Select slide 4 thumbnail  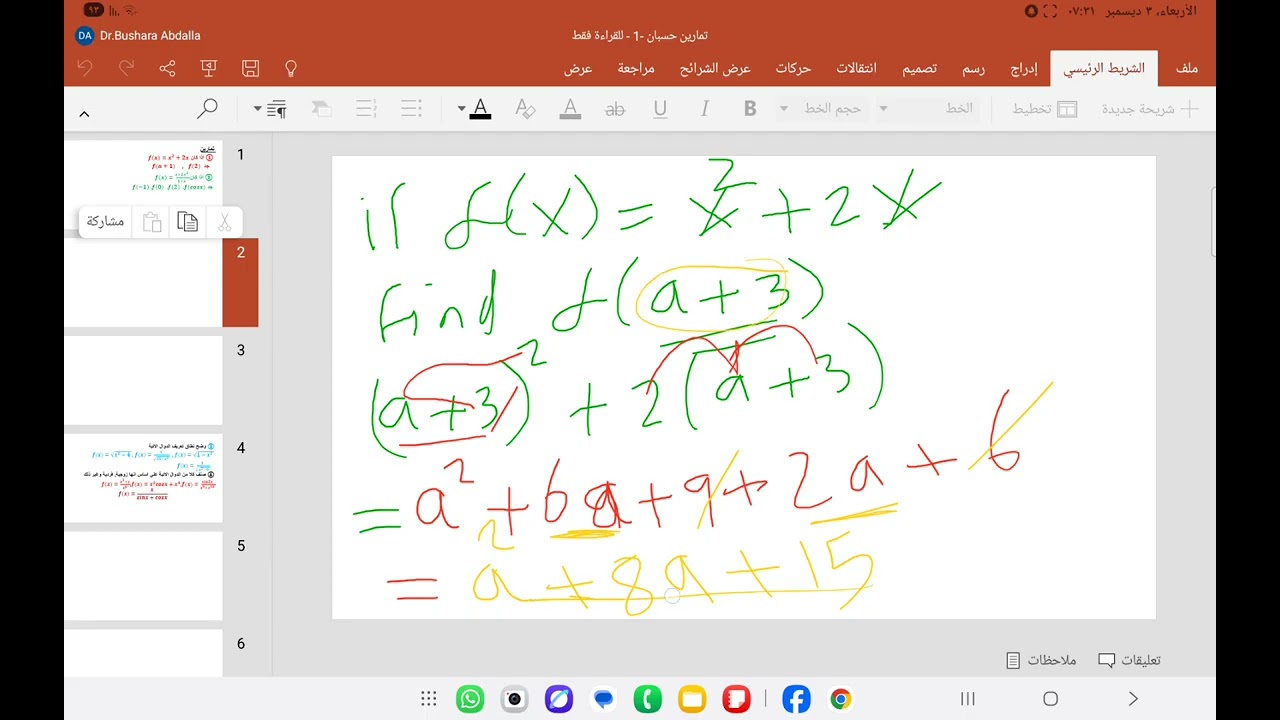point(143,478)
